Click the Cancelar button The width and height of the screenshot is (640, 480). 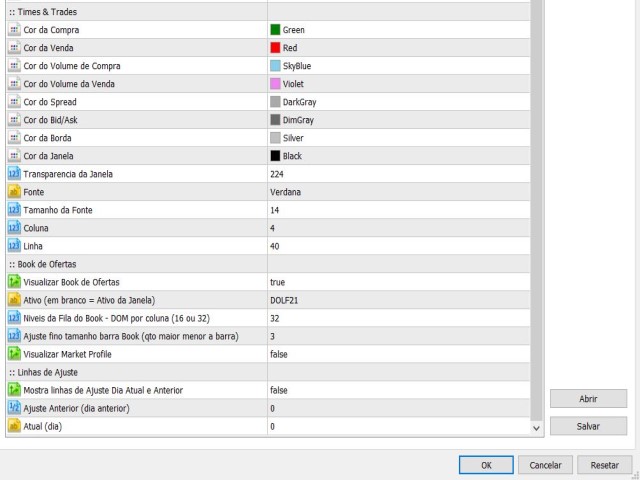tap(545, 465)
